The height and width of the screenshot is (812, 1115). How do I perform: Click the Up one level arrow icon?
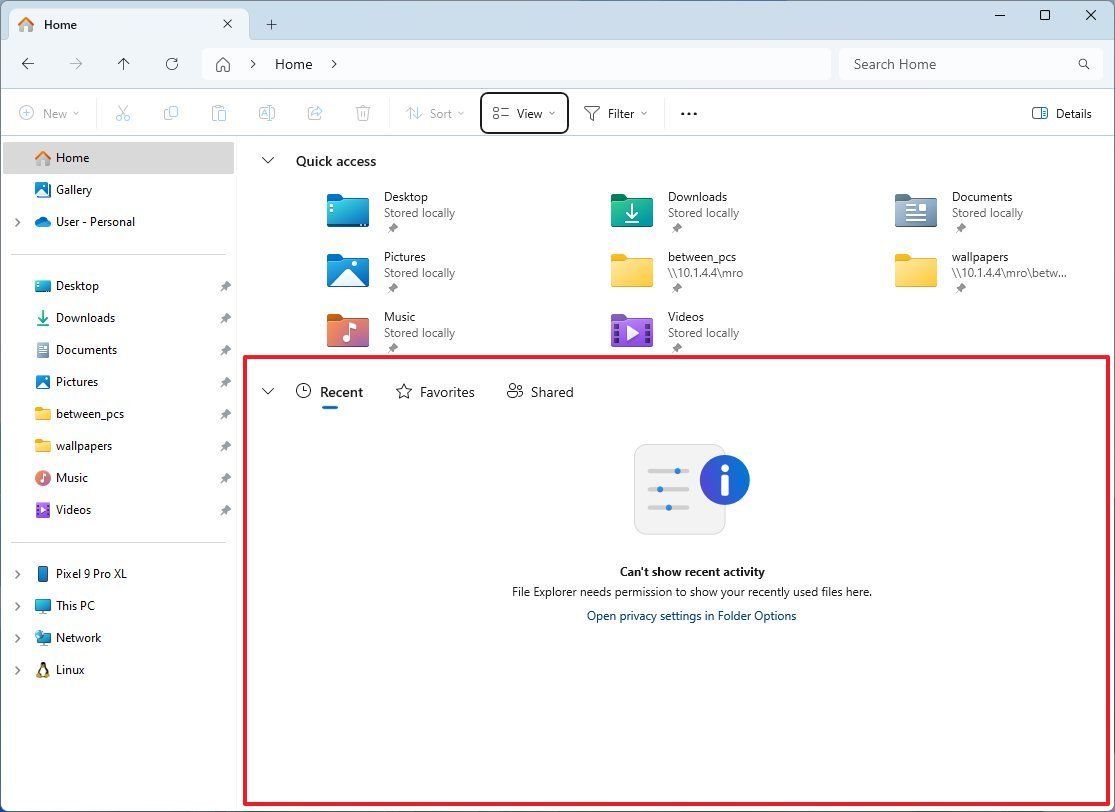tap(123, 64)
